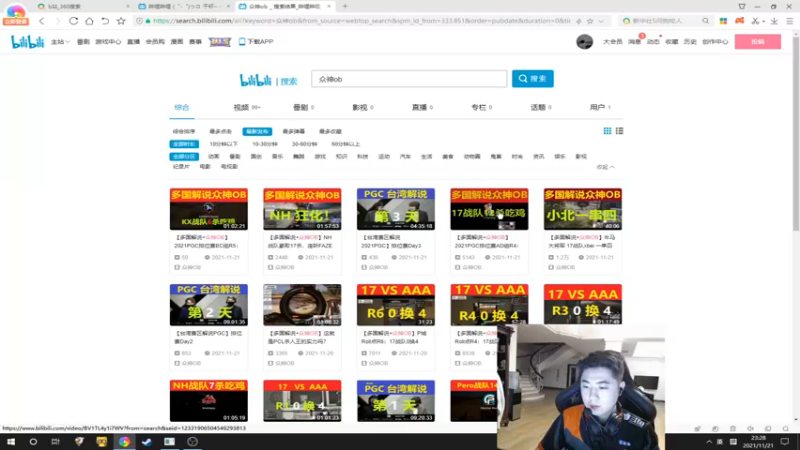Switch to the 直播 results tab
The width and height of the screenshot is (800, 450).
coord(422,107)
